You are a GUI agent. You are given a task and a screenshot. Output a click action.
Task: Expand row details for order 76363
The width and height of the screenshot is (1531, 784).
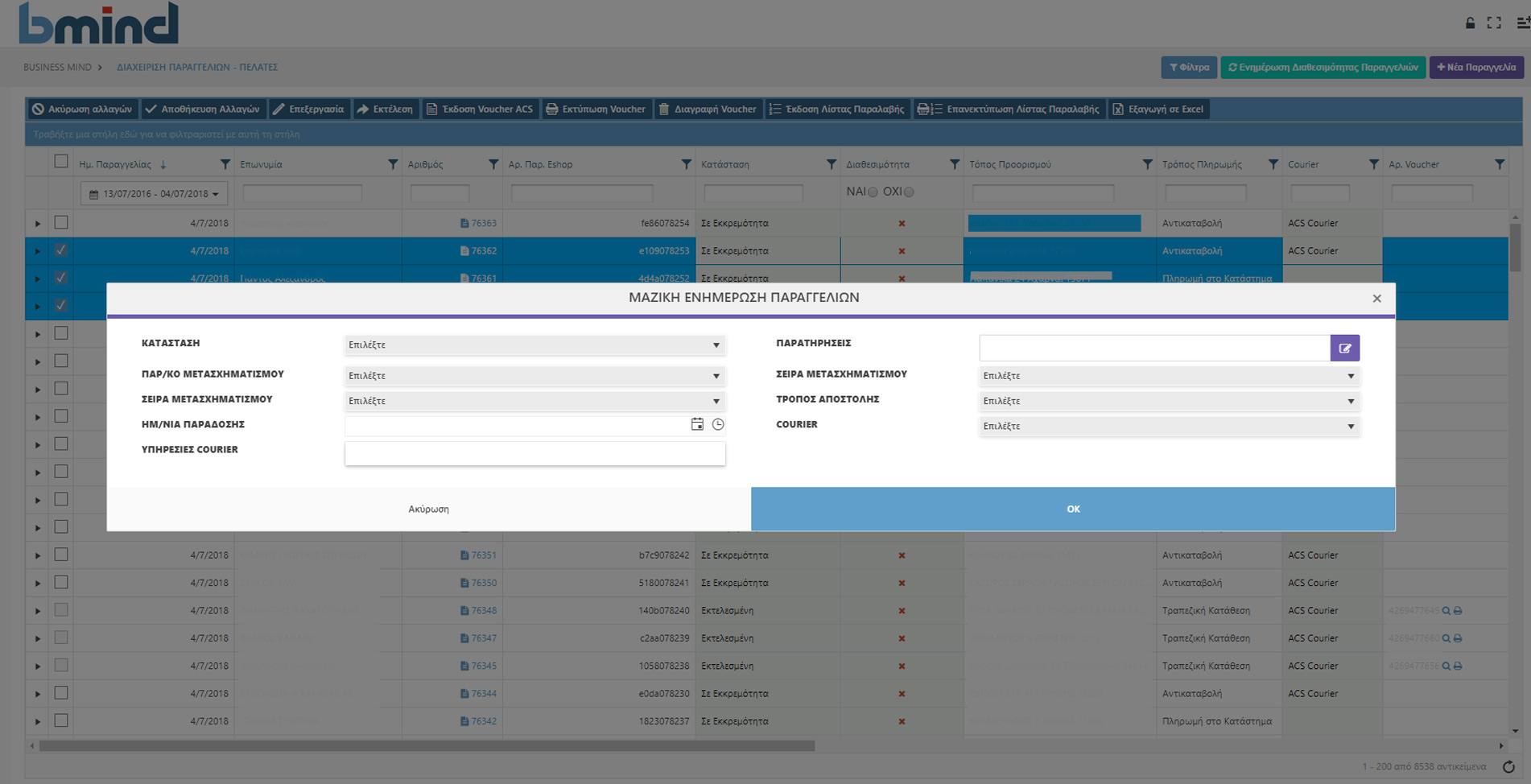pyautogui.click(x=37, y=224)
